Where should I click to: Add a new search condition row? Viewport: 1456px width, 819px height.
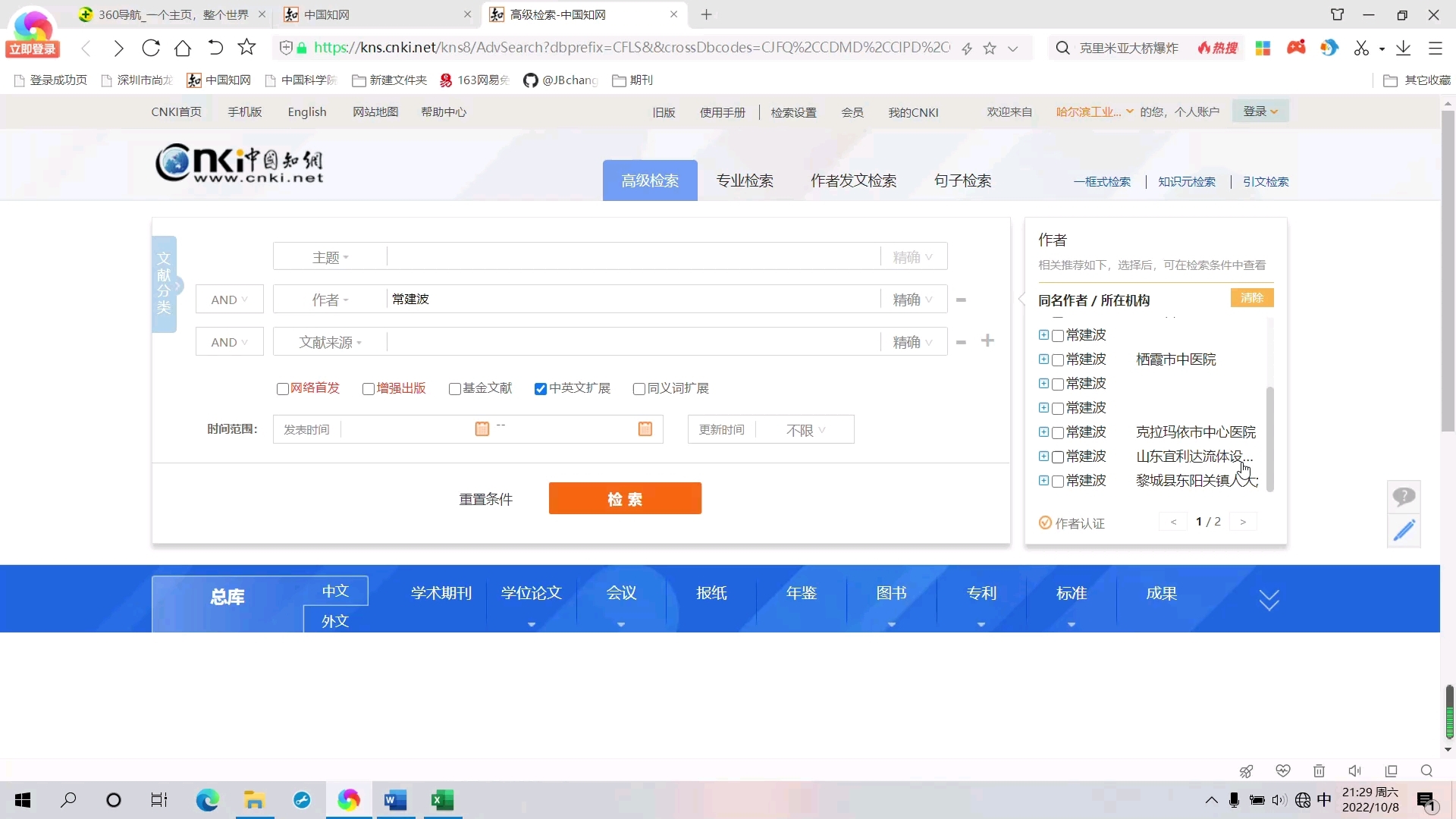[x=987, y=341]
